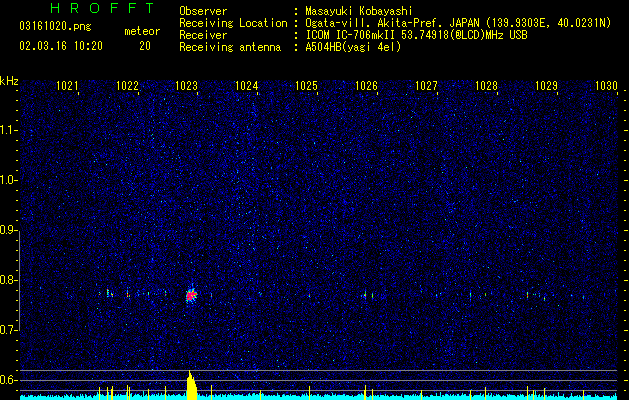The image size is (629, 400).
Task: Click the meteor count value 20
Action: (145, 46)
